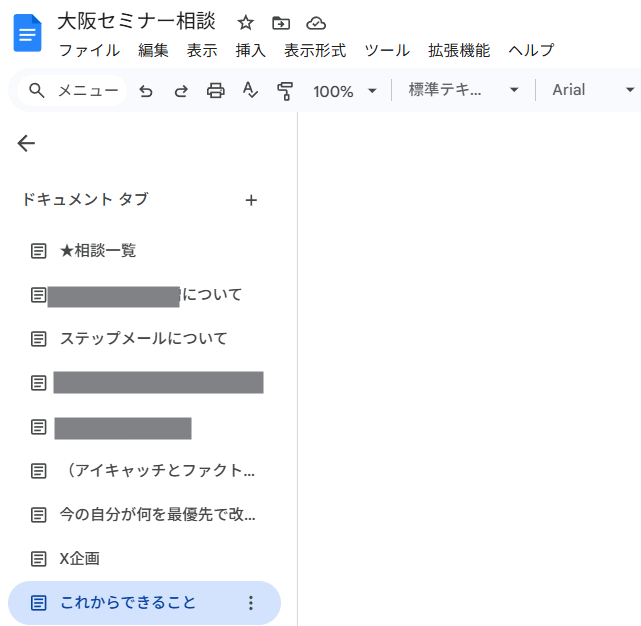This screenshot has height=626, width=641.
Task: Open the 表示 menu
Action: (202, 51)
